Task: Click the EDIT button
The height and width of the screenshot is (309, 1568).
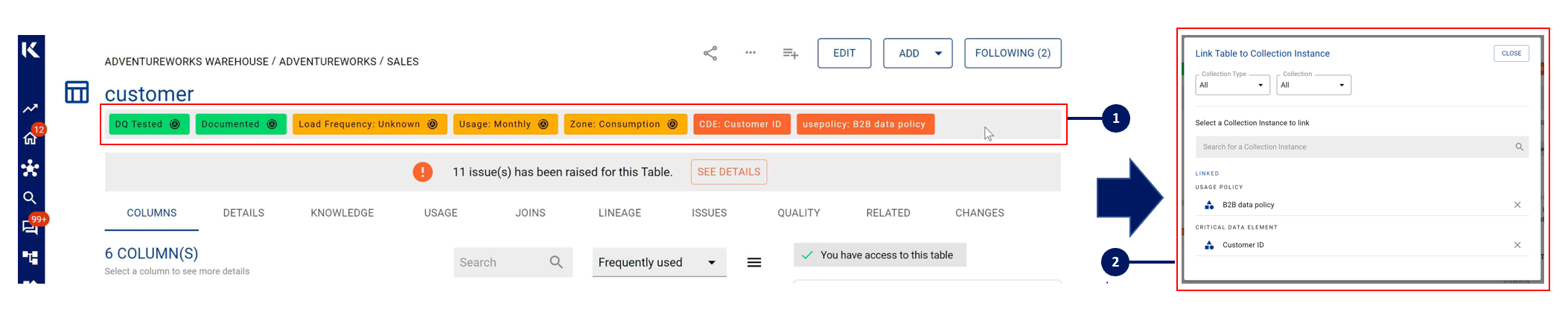Action: click(x=844, y=54)
